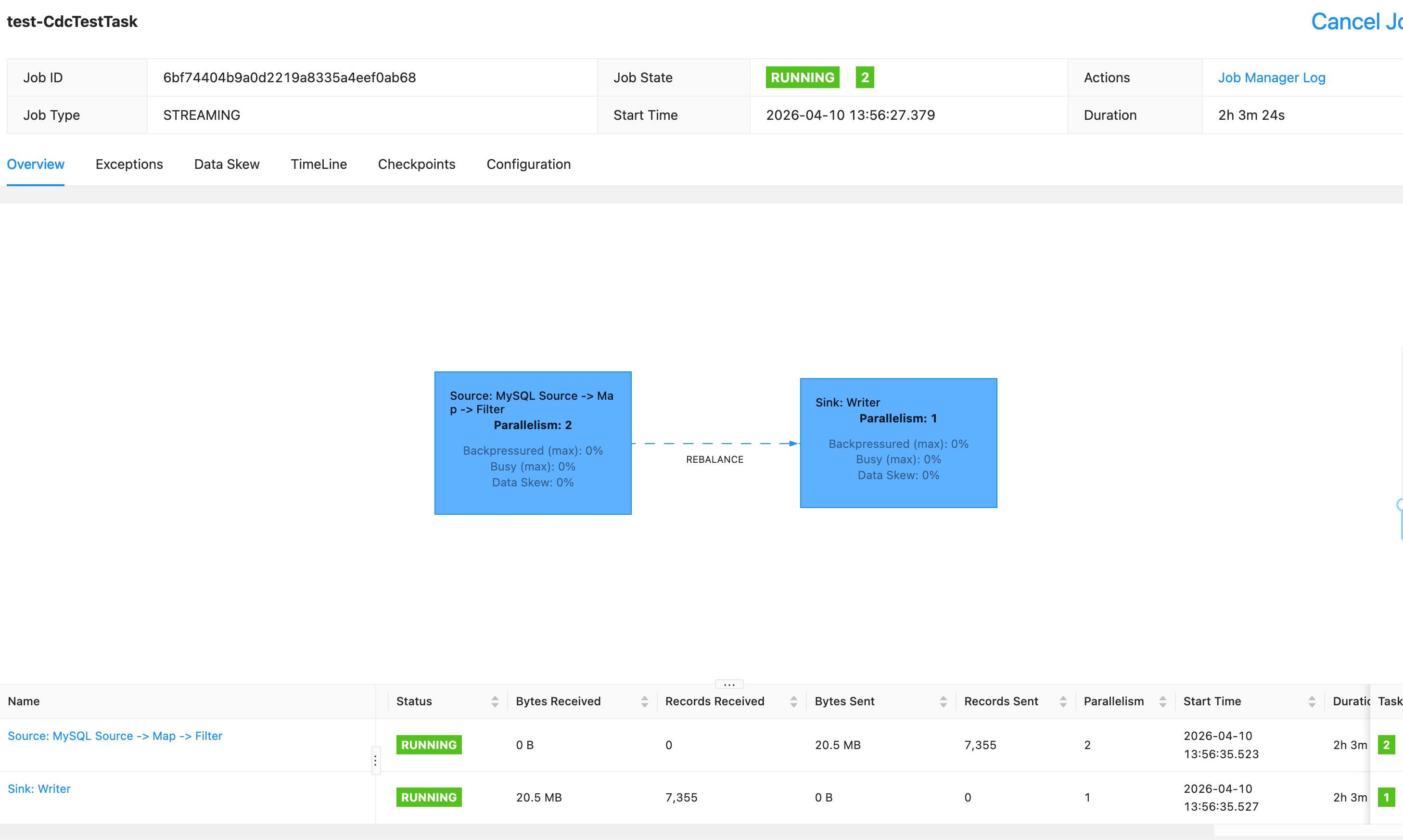Sort table by Status column
Image resolution: width=1403 pixels, height=840 pixels.
click(x=495, y=701)
